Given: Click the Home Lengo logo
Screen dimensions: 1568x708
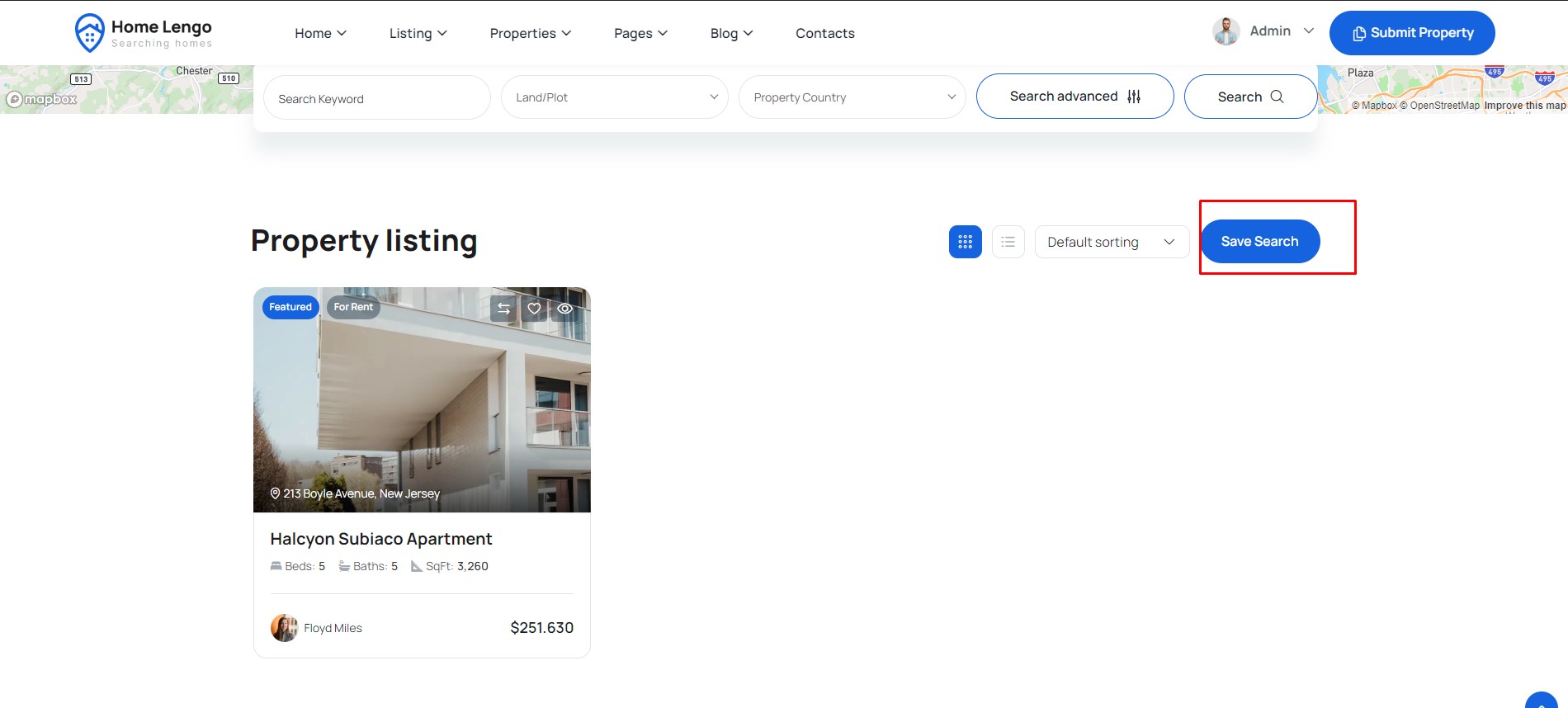Looking at the screenshot, I should pyautogui.click(x=143, y=33).
